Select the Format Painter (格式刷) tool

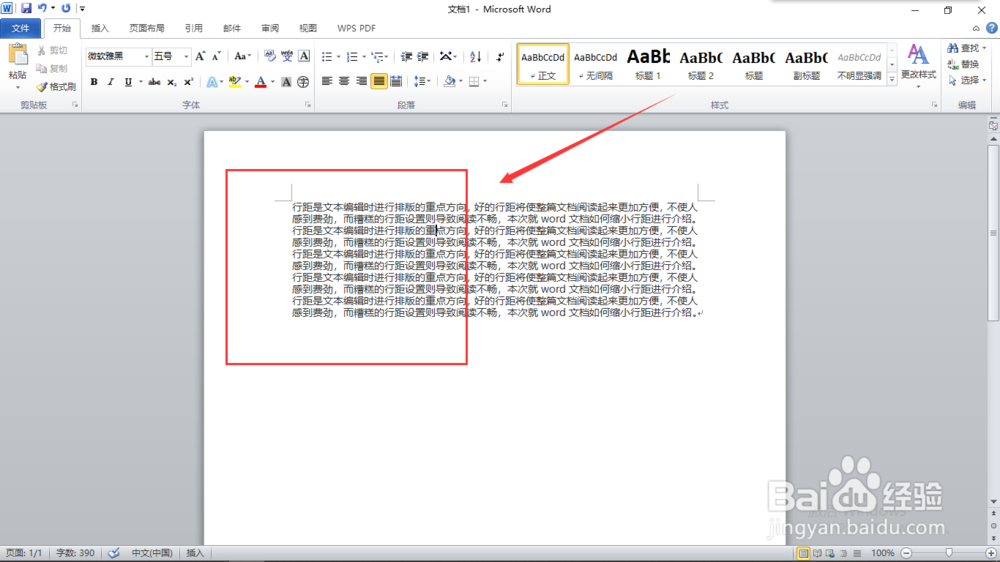coord(56,87)
